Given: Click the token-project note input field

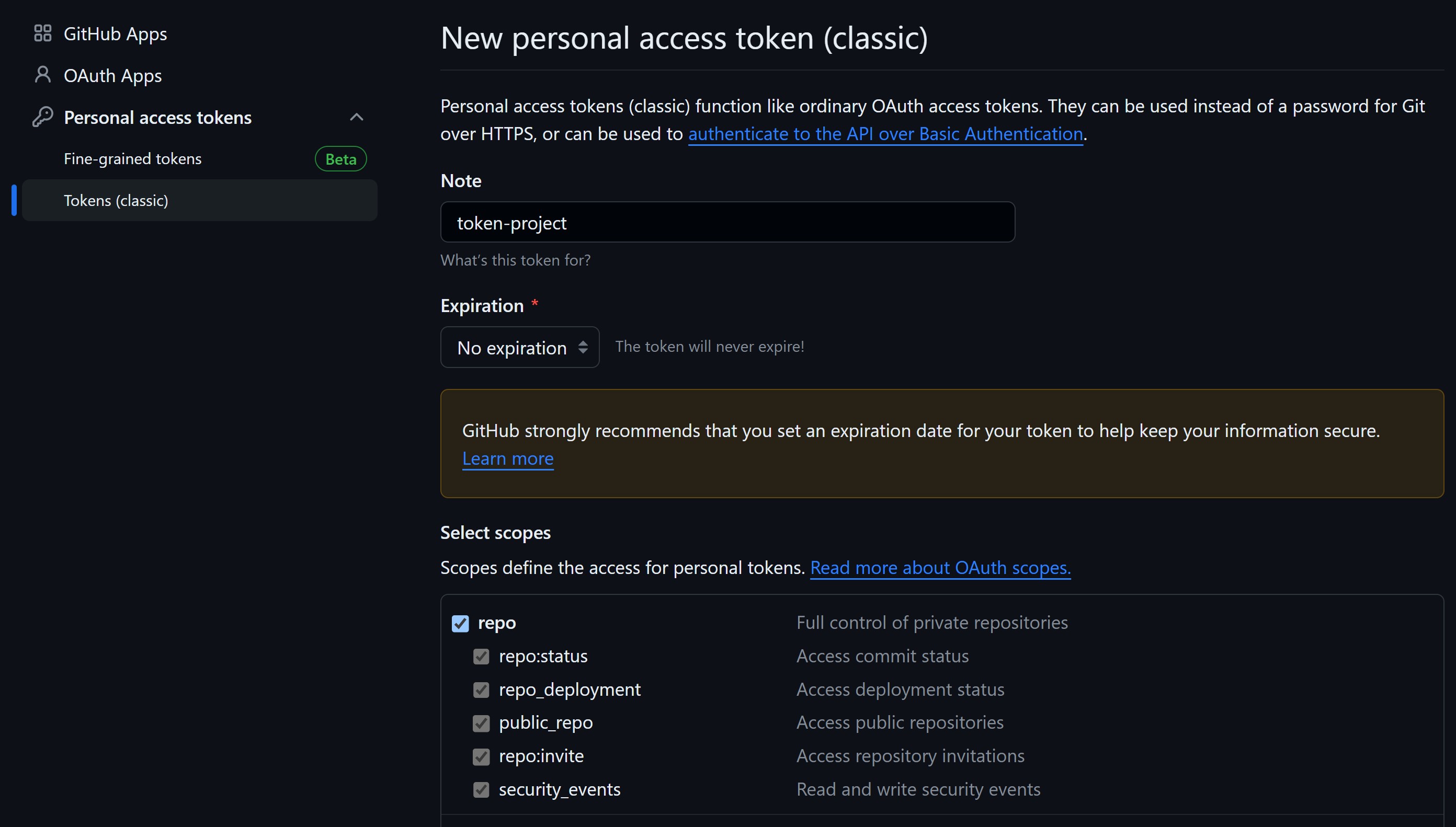Looking at the screenshot, I should pos(727,221).
